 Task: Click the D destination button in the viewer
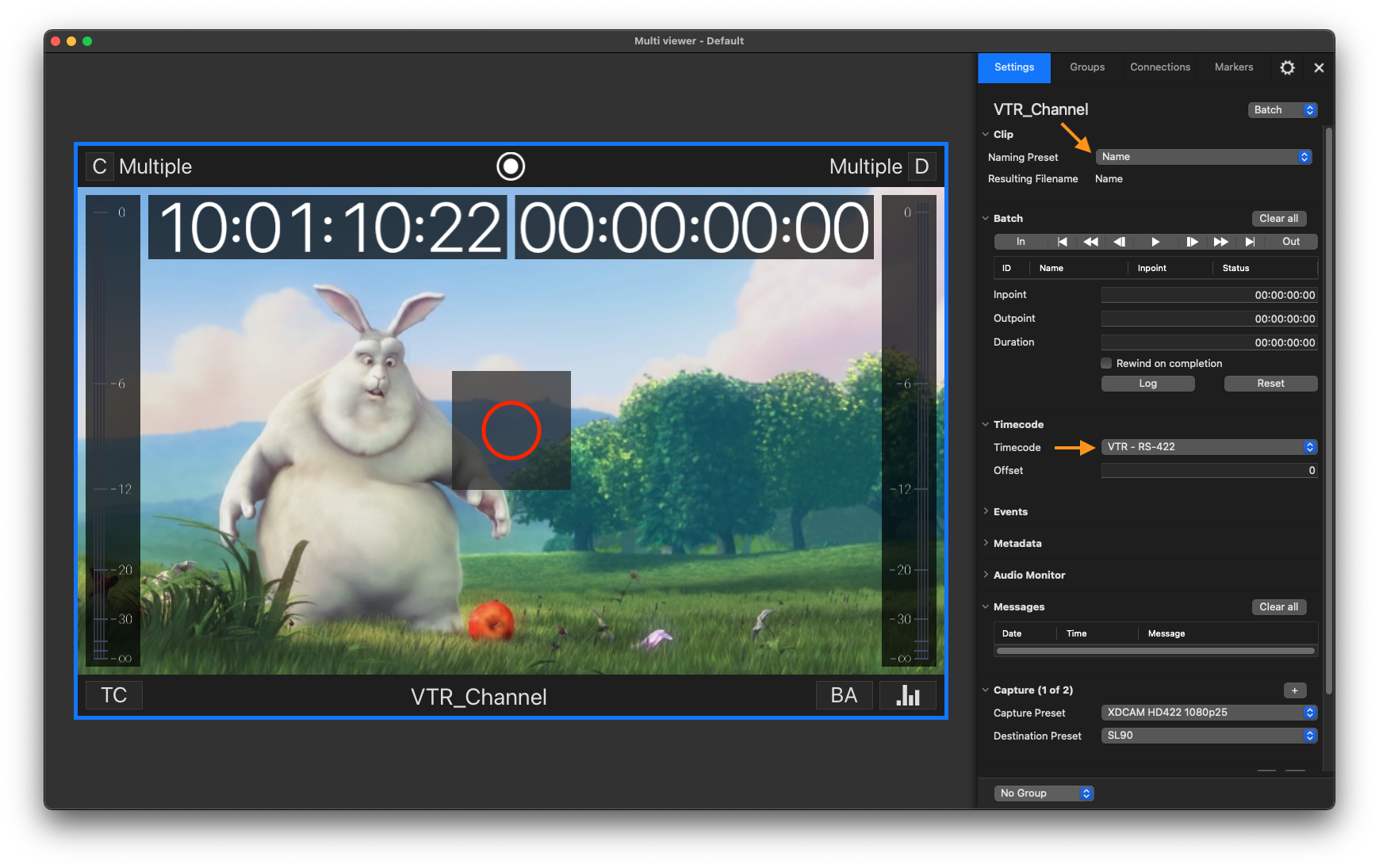[x=921, y=166]
